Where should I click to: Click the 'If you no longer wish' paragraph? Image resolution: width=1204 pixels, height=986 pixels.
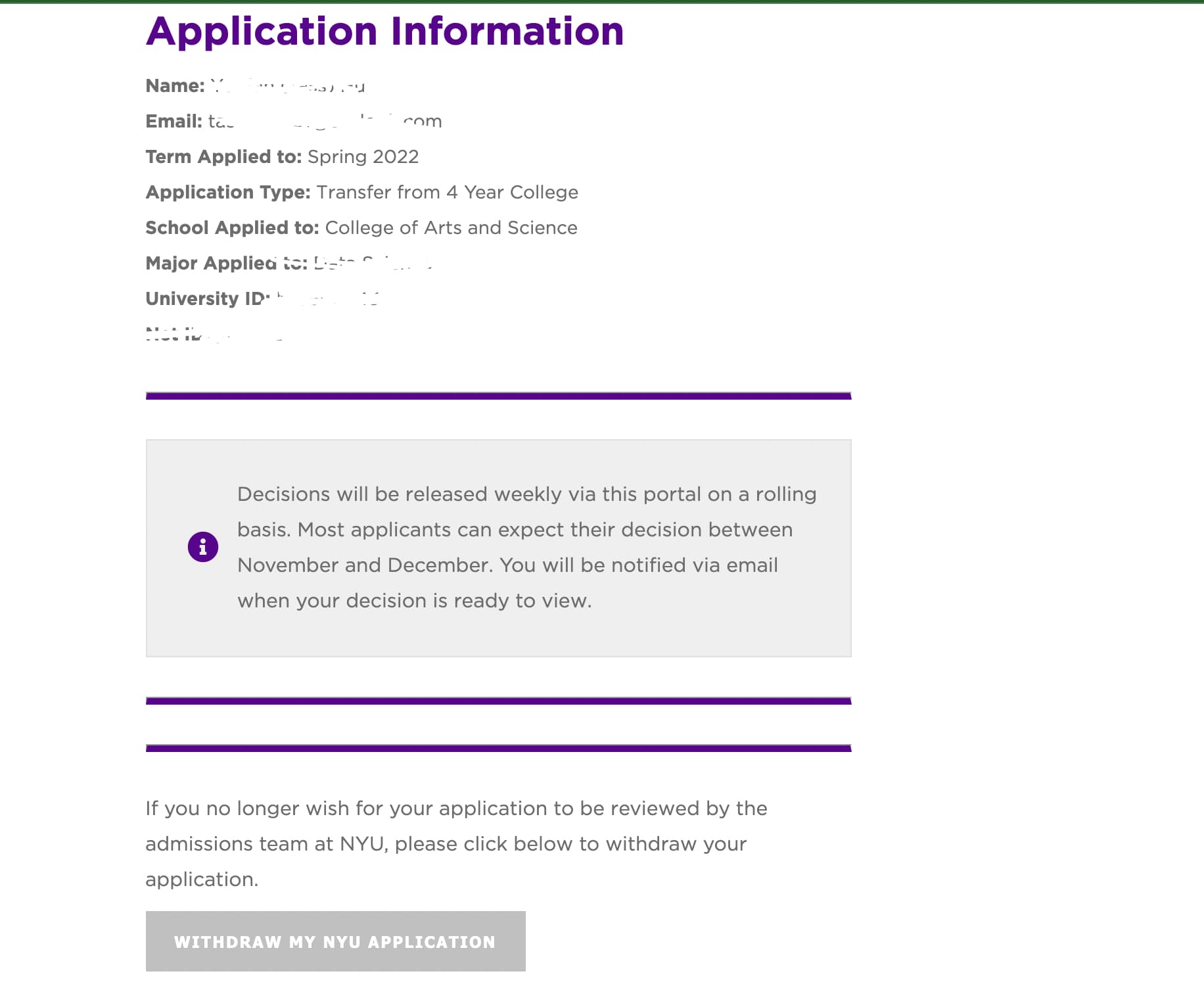click(x=456, y=809)
